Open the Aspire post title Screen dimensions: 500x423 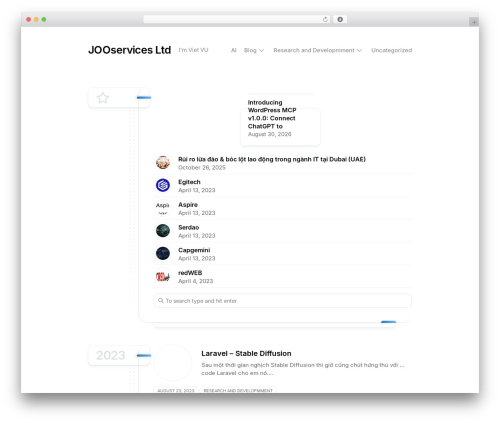pos(188,205)
